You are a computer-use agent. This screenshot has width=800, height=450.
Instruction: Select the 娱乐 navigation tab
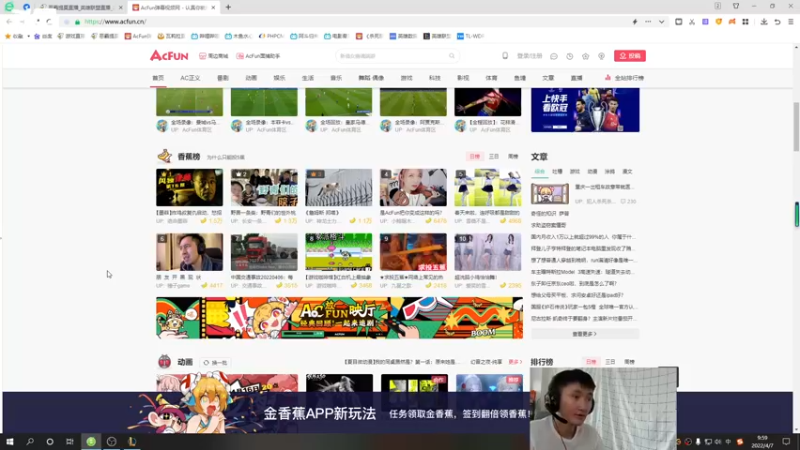tap(279, 78)
